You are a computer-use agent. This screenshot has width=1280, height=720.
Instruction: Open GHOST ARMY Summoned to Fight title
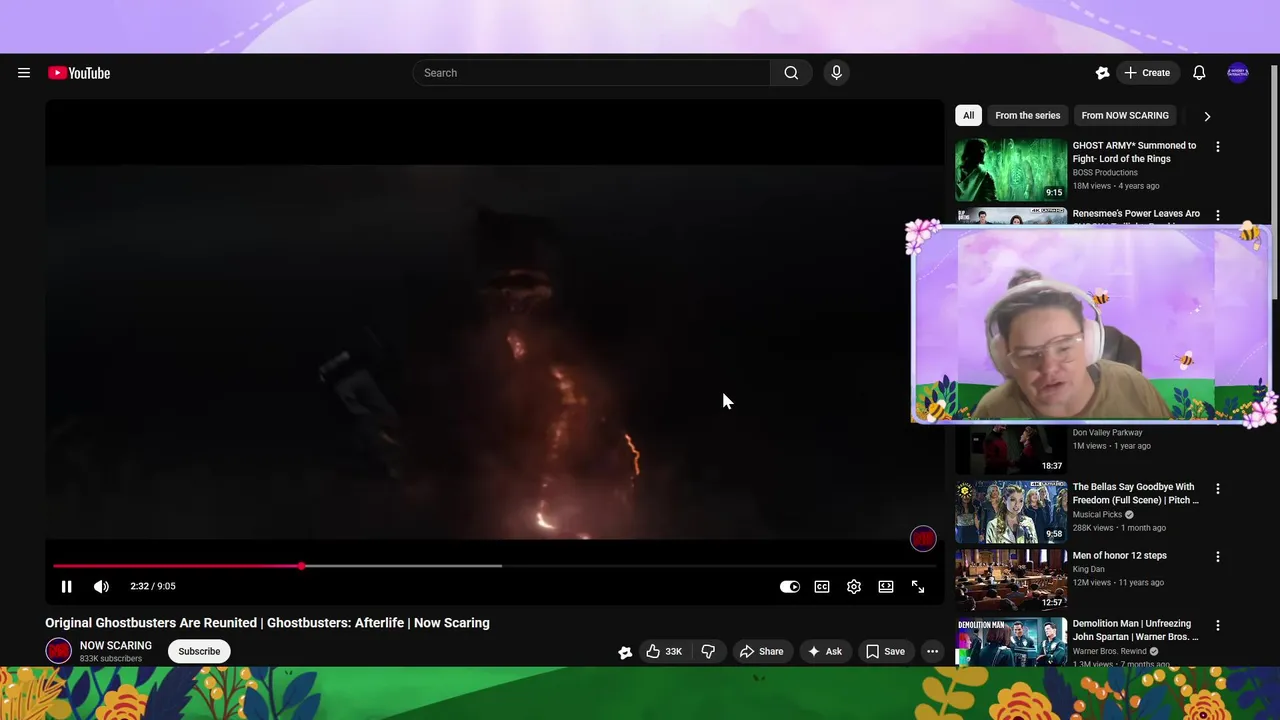click(x=1134, y=152)
